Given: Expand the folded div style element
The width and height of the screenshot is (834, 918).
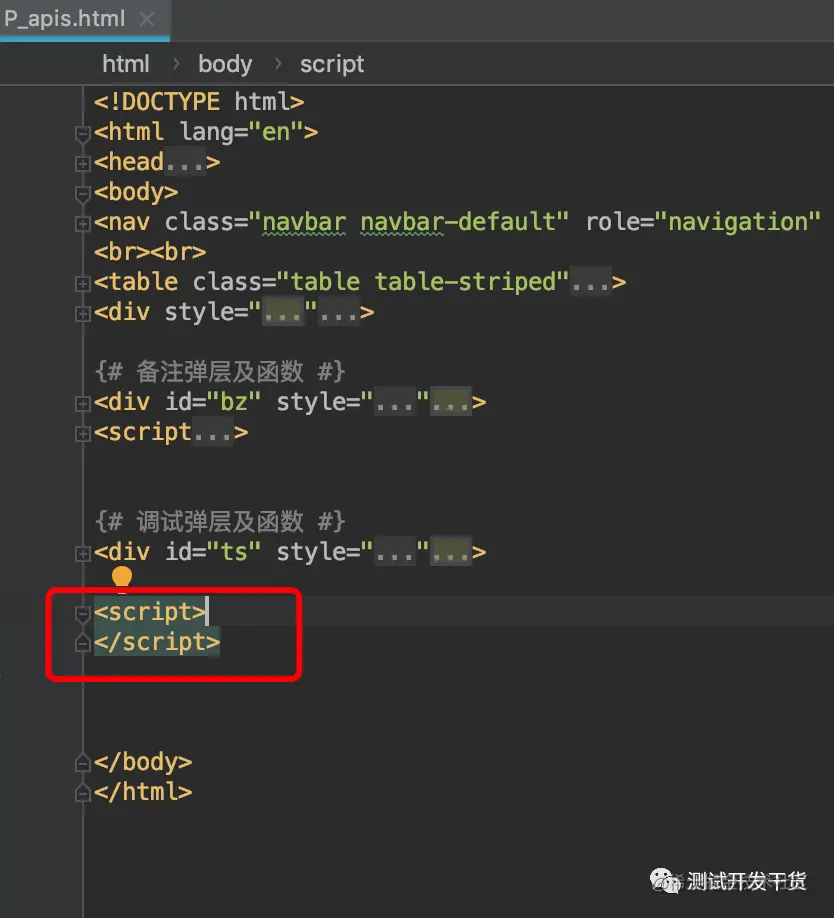Looking at the screenshot, I should [83, 314].
